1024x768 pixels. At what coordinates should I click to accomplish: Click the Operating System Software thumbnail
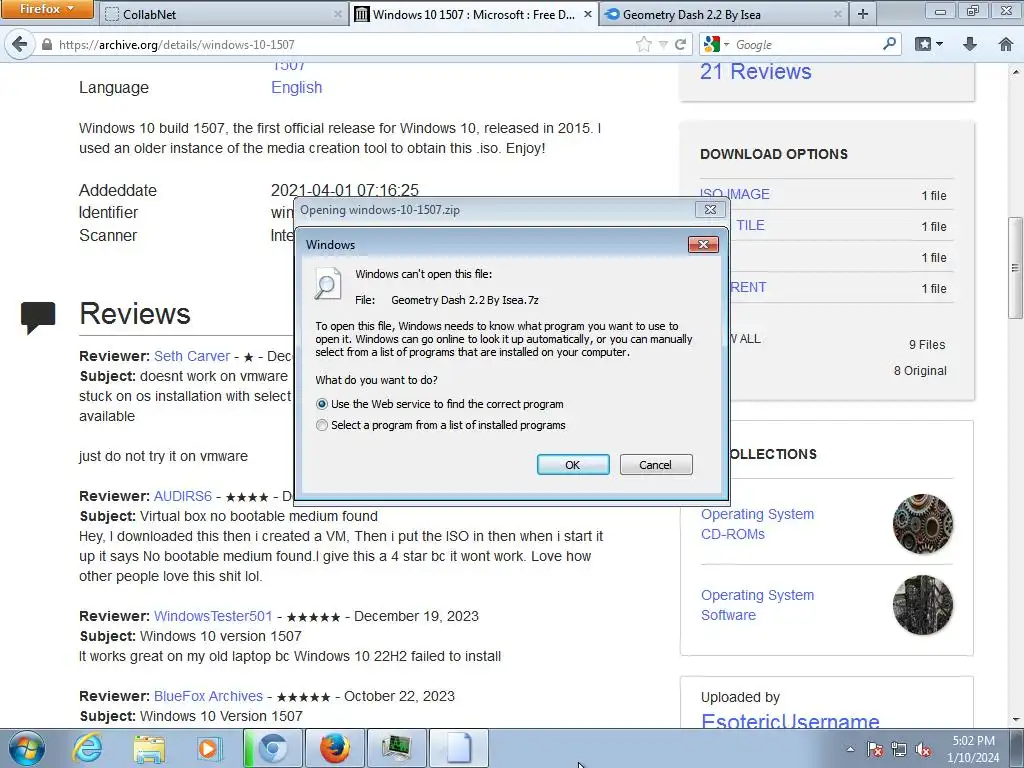click(x=923, y=605)
